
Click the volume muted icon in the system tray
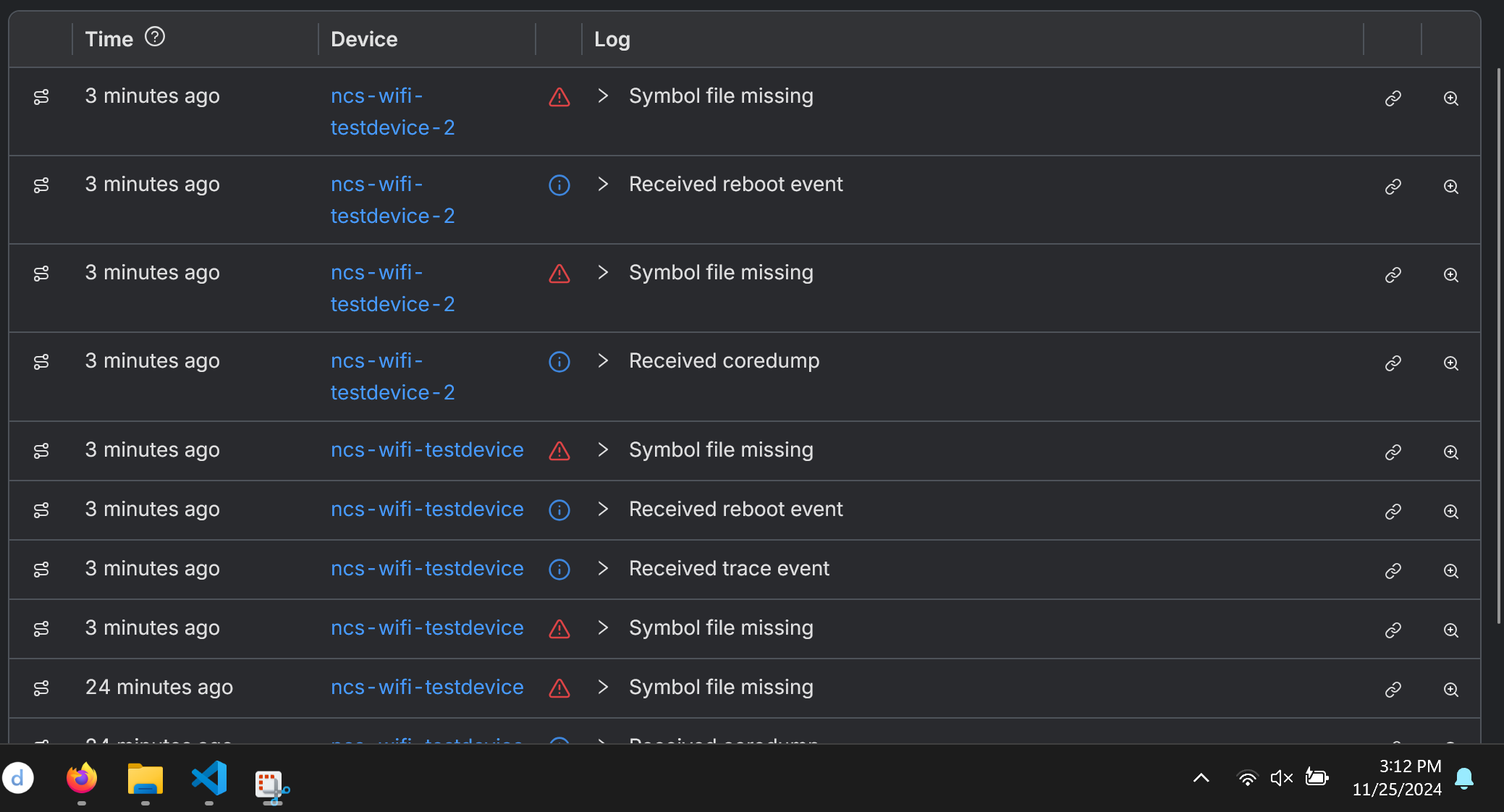1282,778
